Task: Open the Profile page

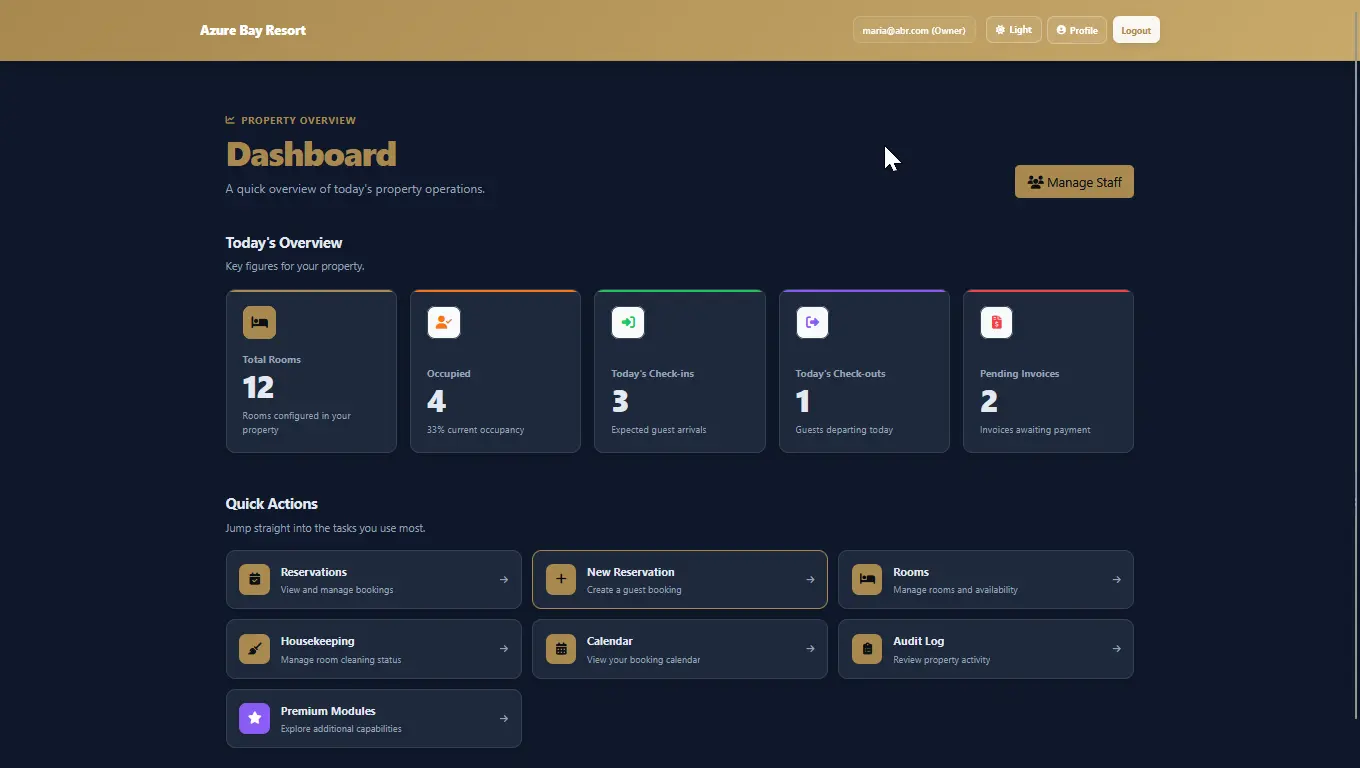Action: (x=1077, y=30)
